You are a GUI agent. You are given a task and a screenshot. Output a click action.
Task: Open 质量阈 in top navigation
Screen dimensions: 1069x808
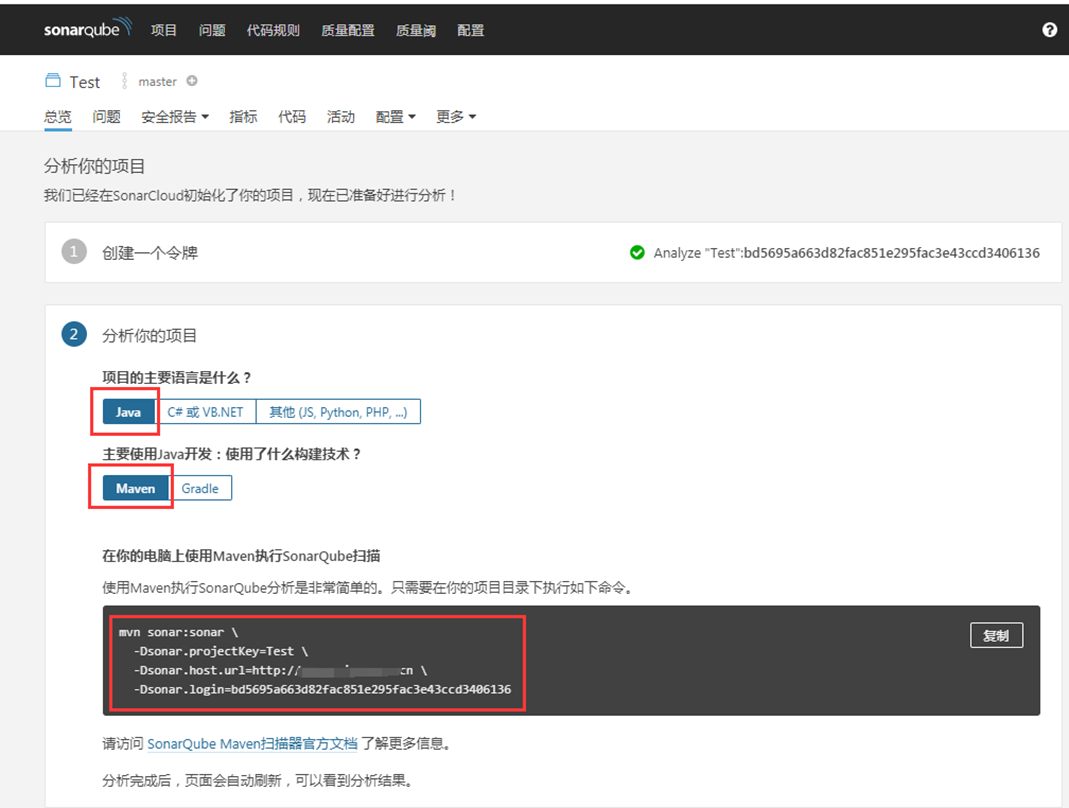coord(416,30)
